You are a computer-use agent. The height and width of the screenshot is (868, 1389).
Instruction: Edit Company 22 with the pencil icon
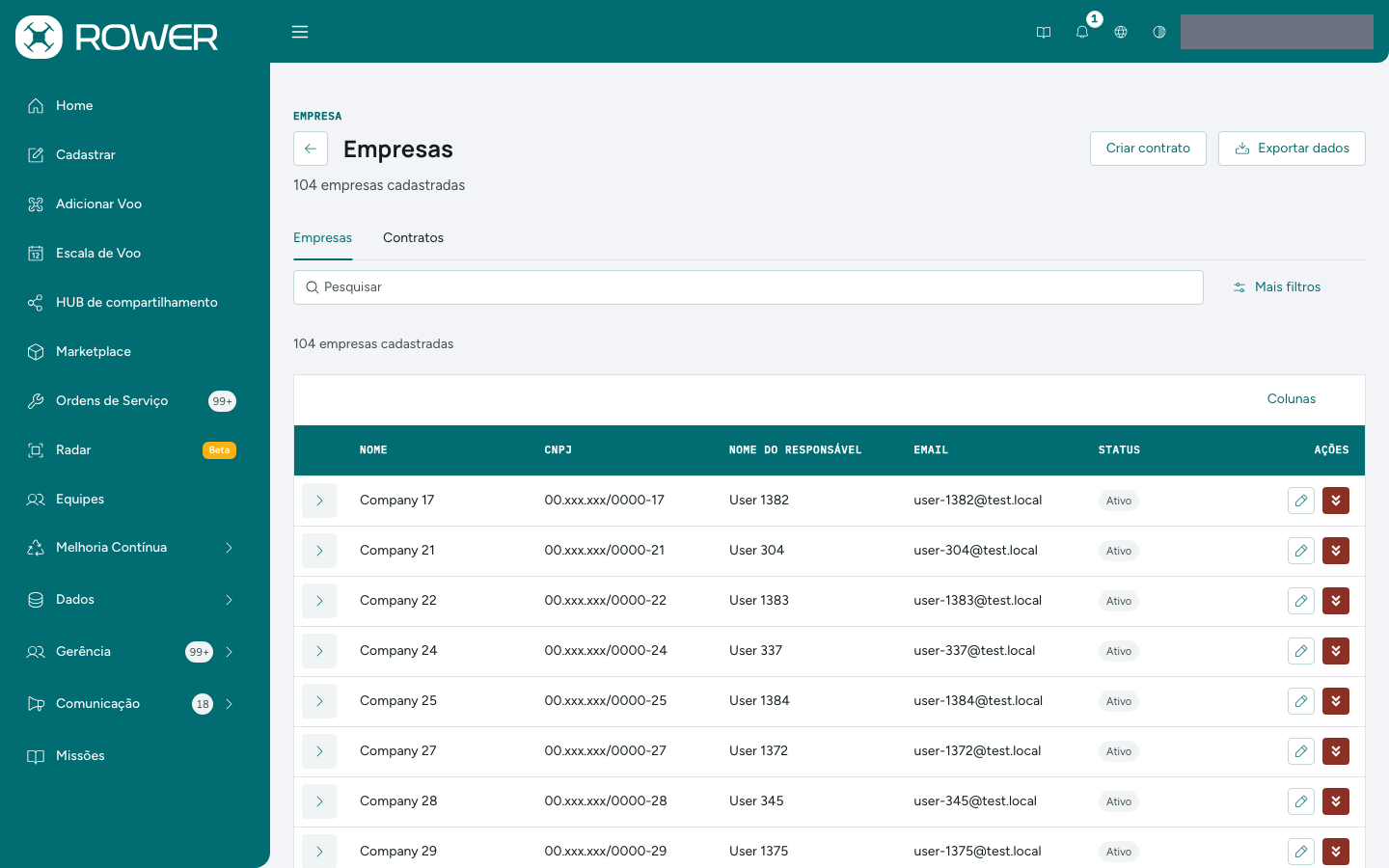(1301, 601)
